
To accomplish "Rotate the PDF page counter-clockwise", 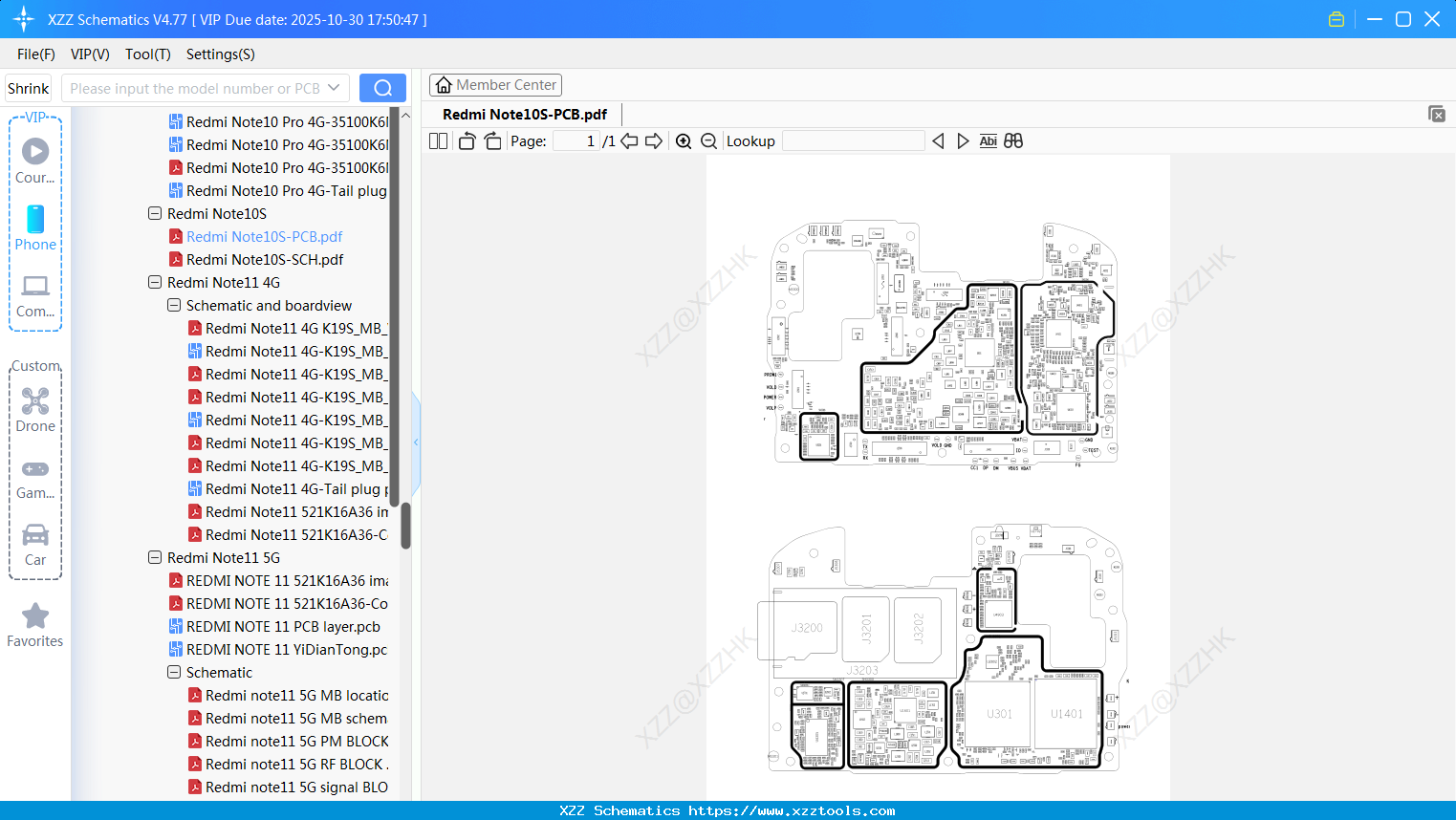I will coord(467,140).
